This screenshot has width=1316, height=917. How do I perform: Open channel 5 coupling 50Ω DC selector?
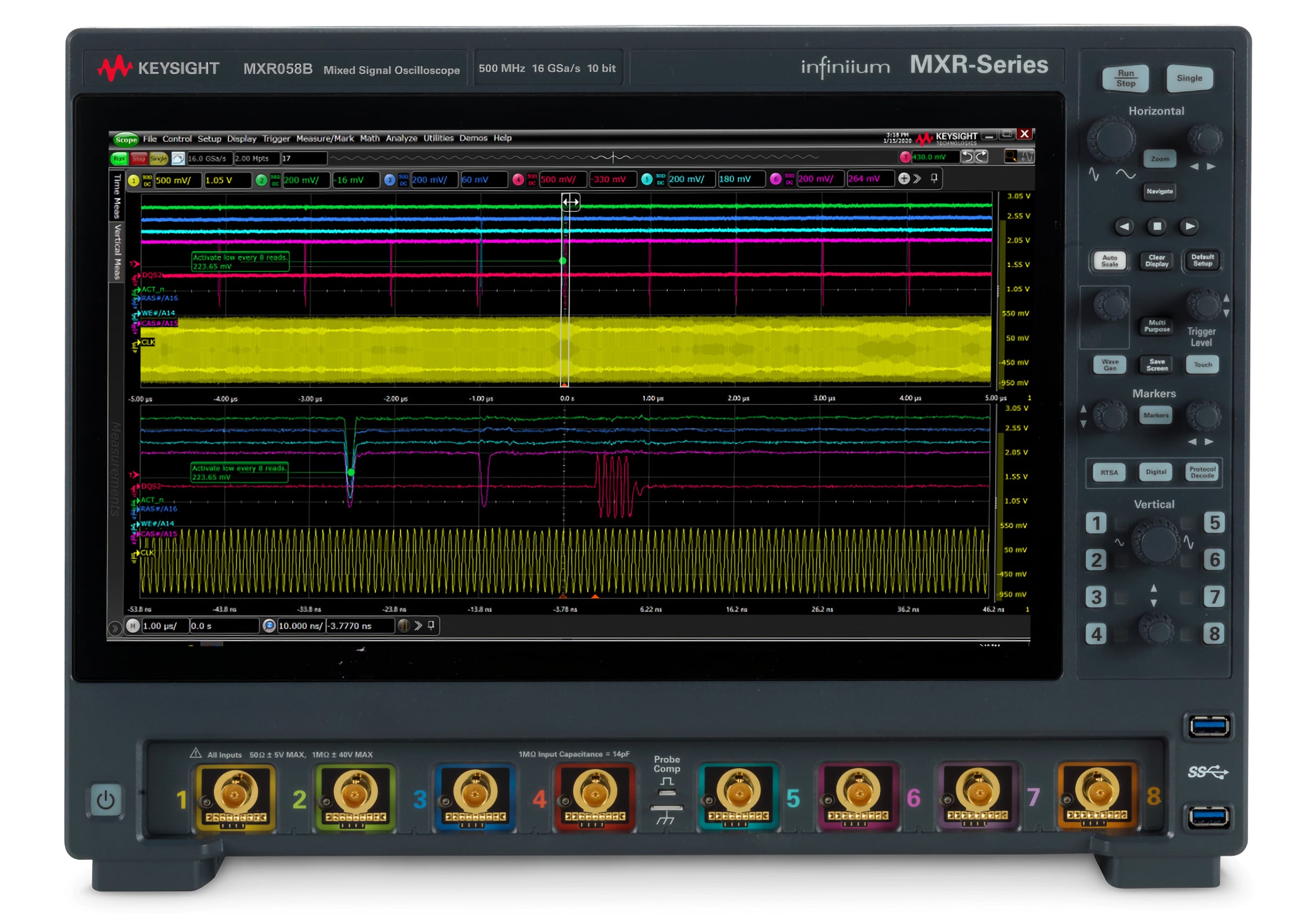(661, 180)
